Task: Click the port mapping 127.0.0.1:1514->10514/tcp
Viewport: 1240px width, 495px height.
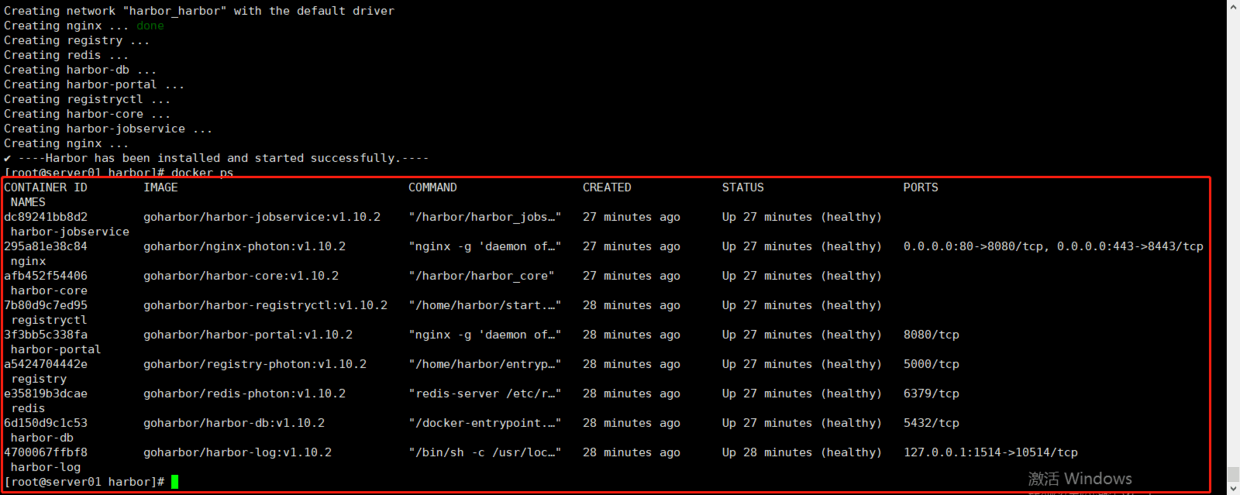Action: (x=991, y=453)
